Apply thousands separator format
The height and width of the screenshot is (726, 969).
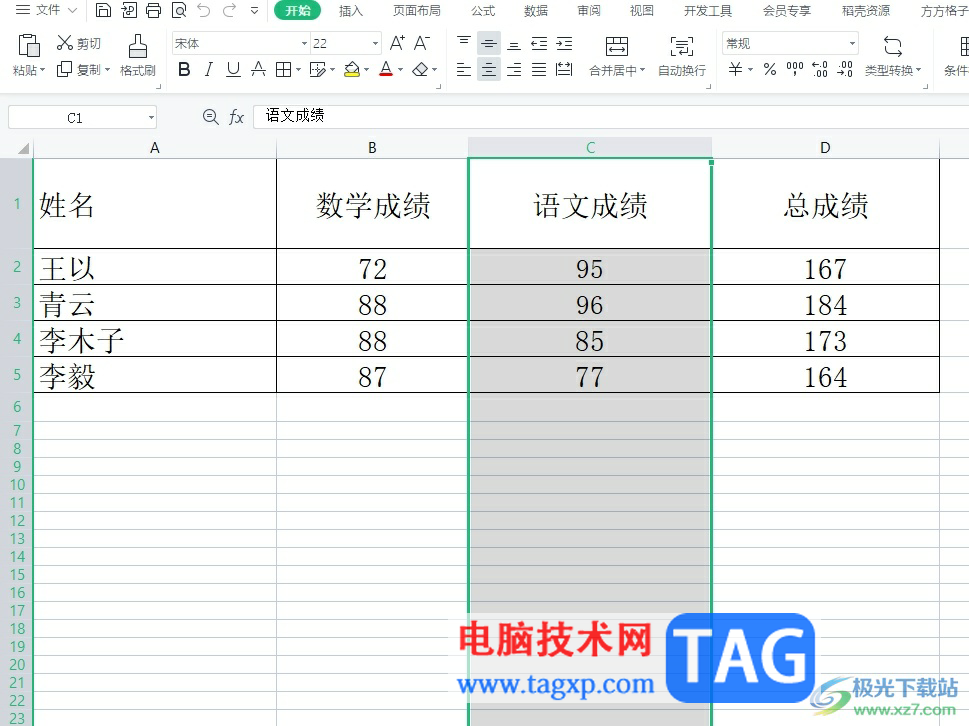[795, 69]
